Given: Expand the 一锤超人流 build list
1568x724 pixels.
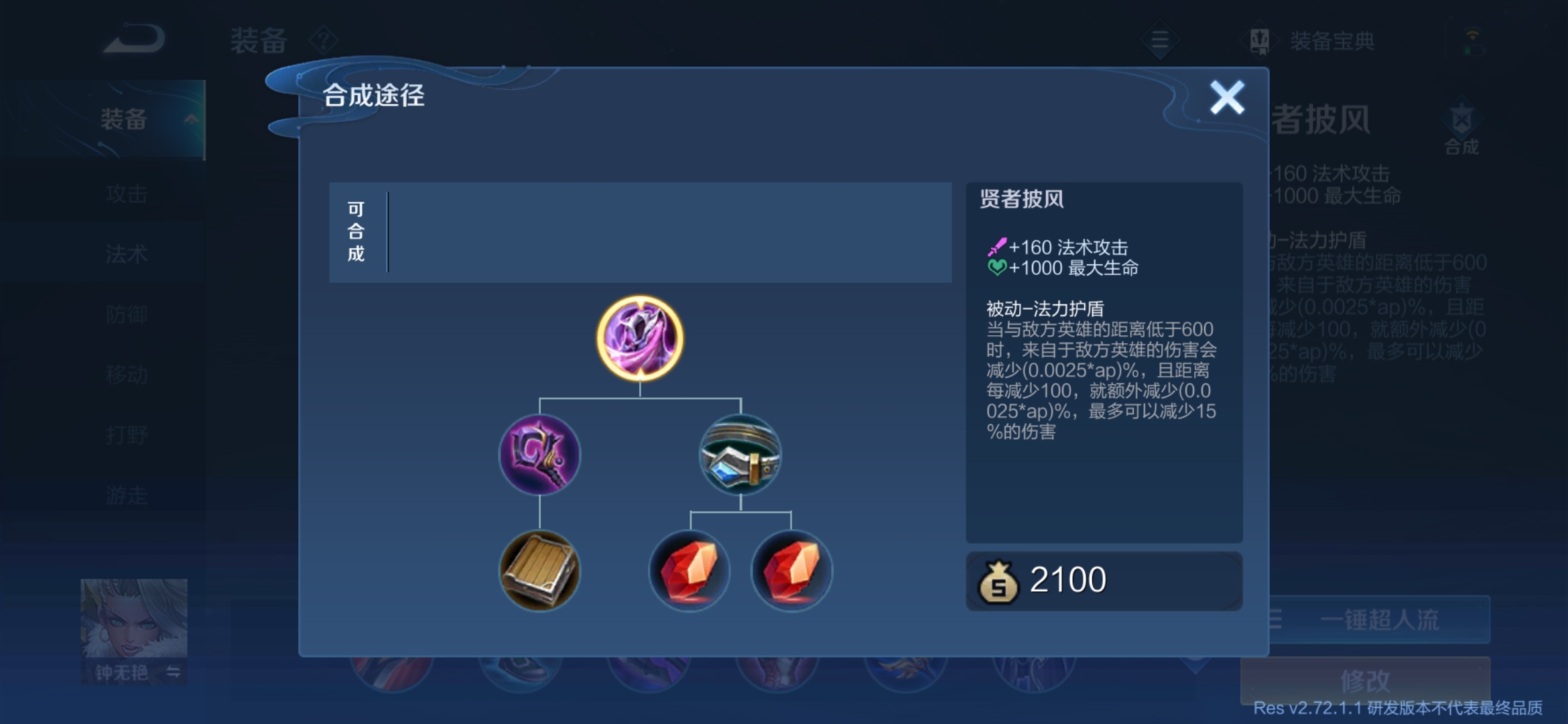Looking at the screenshot, I should click(1378, 619).
